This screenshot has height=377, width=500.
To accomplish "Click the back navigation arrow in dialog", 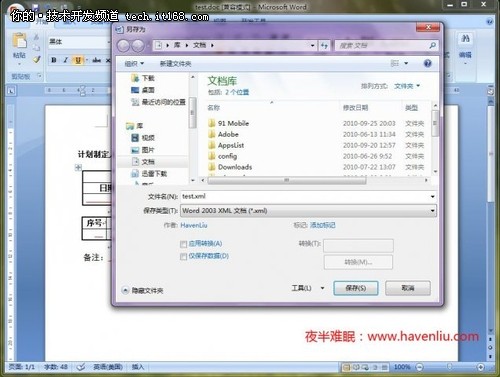I will point(123,45).
